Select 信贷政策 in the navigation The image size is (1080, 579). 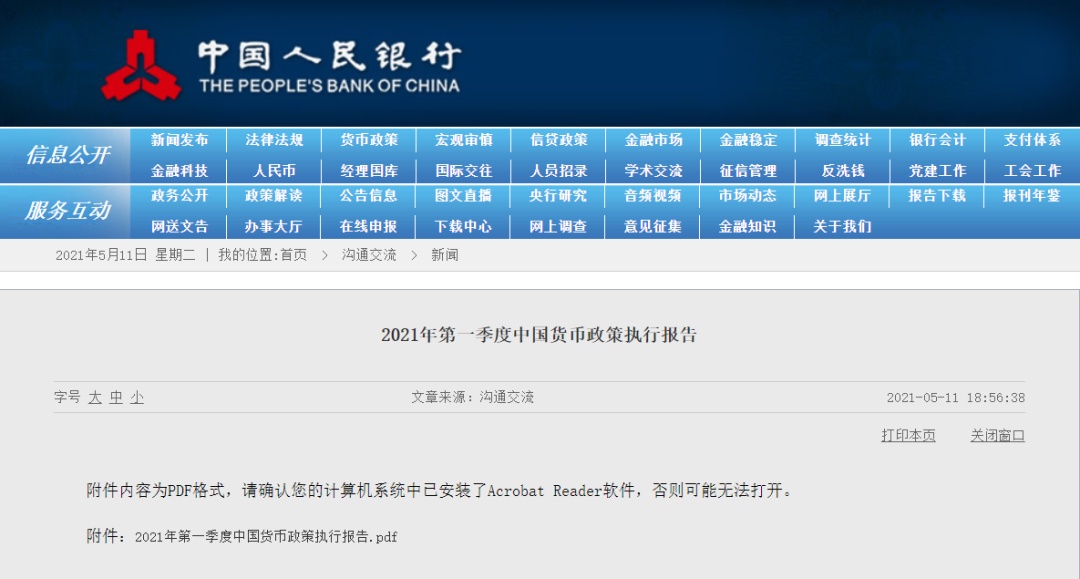click(x=559, y=140)
